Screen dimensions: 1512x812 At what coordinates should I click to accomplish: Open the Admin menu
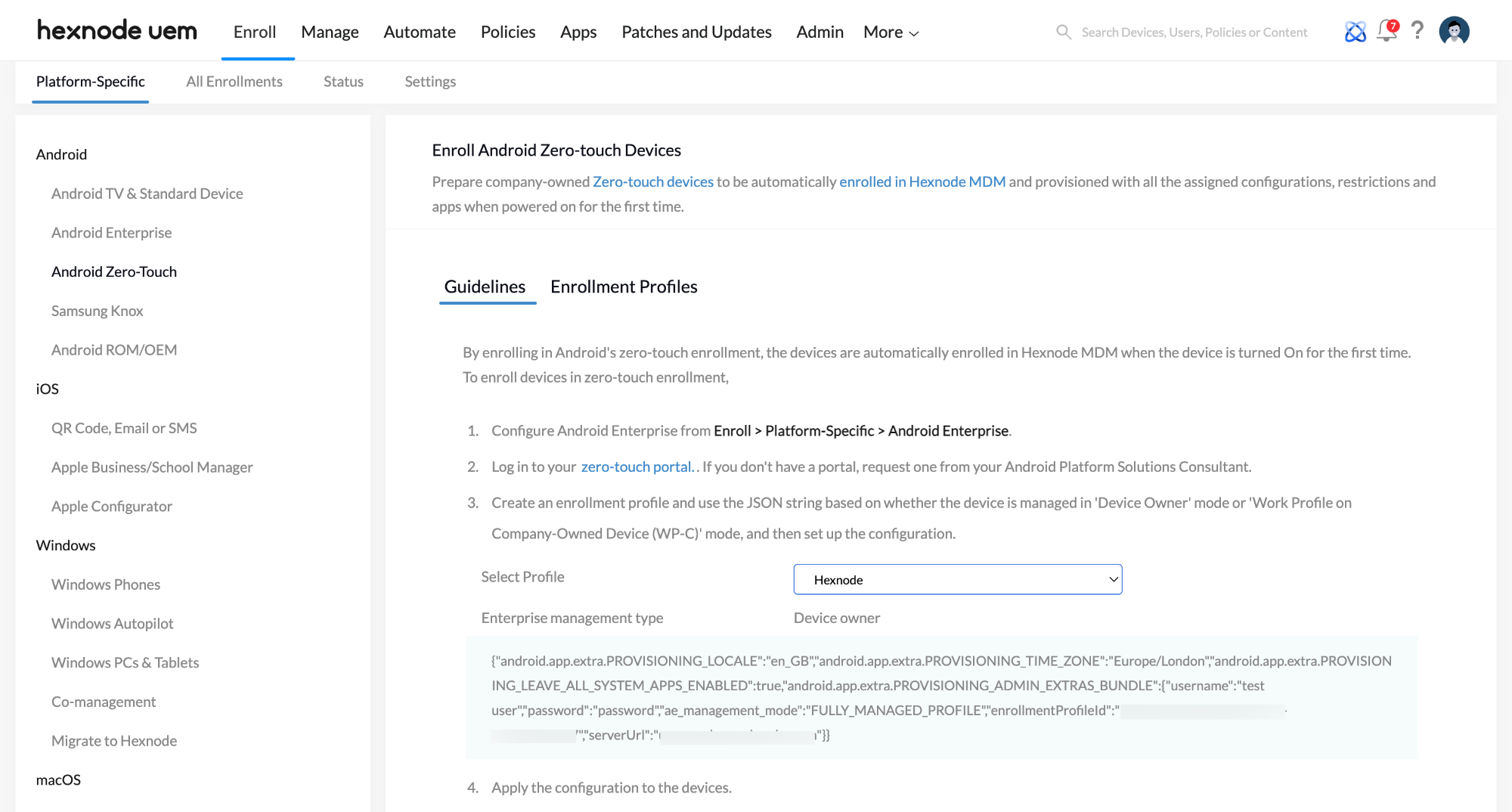820,32
